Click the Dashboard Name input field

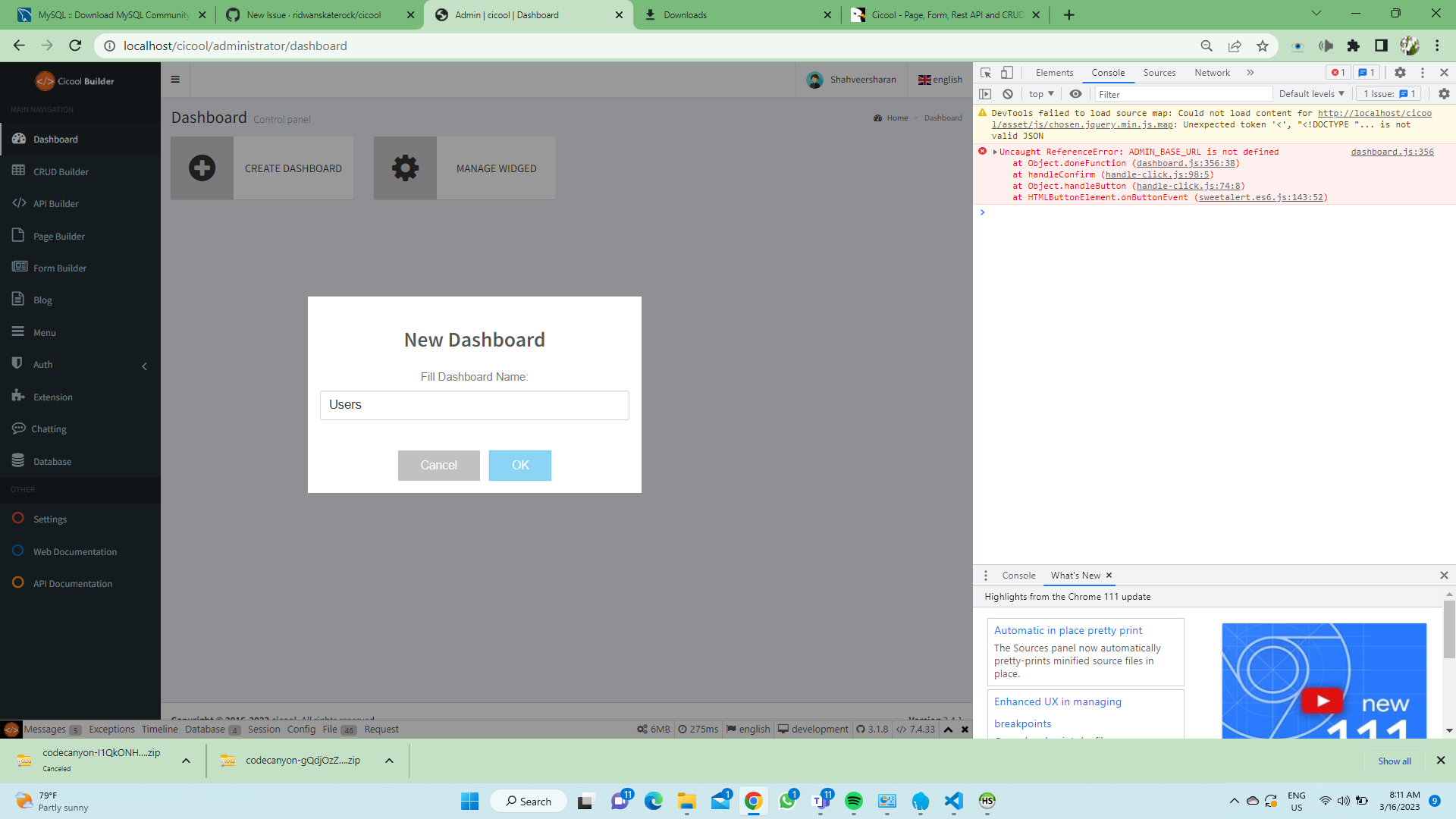pyautogui.click(x=474, y=405)
